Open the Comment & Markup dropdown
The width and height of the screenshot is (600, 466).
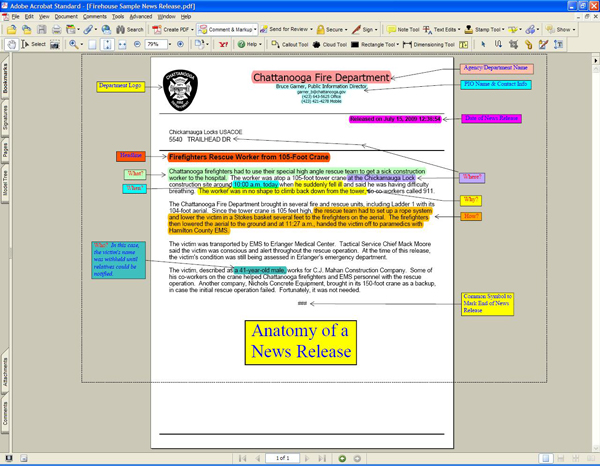pyautogui.click(x=255, y=29)
